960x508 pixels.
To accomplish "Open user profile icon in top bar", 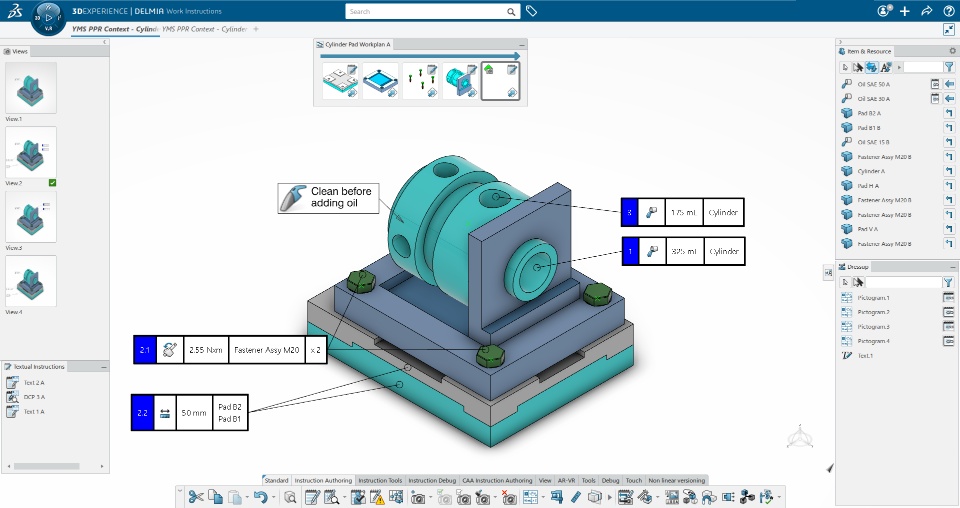I will pyautogui.click(x=883, y=11).
